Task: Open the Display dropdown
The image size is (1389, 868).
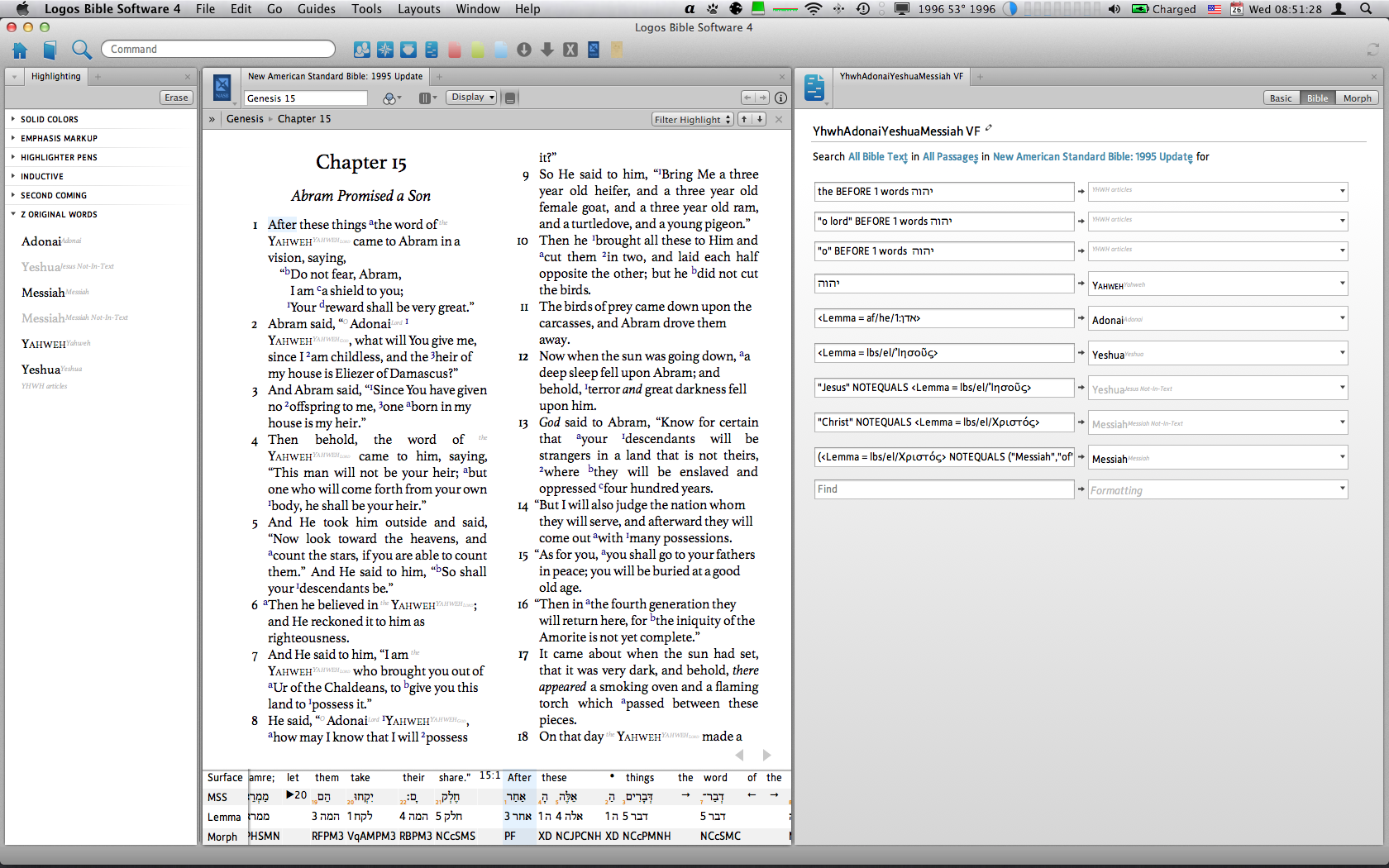Action: pyautogui.click(x=472, y=98)
